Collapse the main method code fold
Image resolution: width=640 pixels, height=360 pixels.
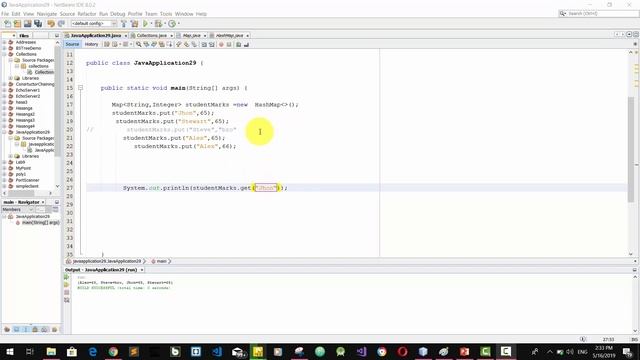80,88
